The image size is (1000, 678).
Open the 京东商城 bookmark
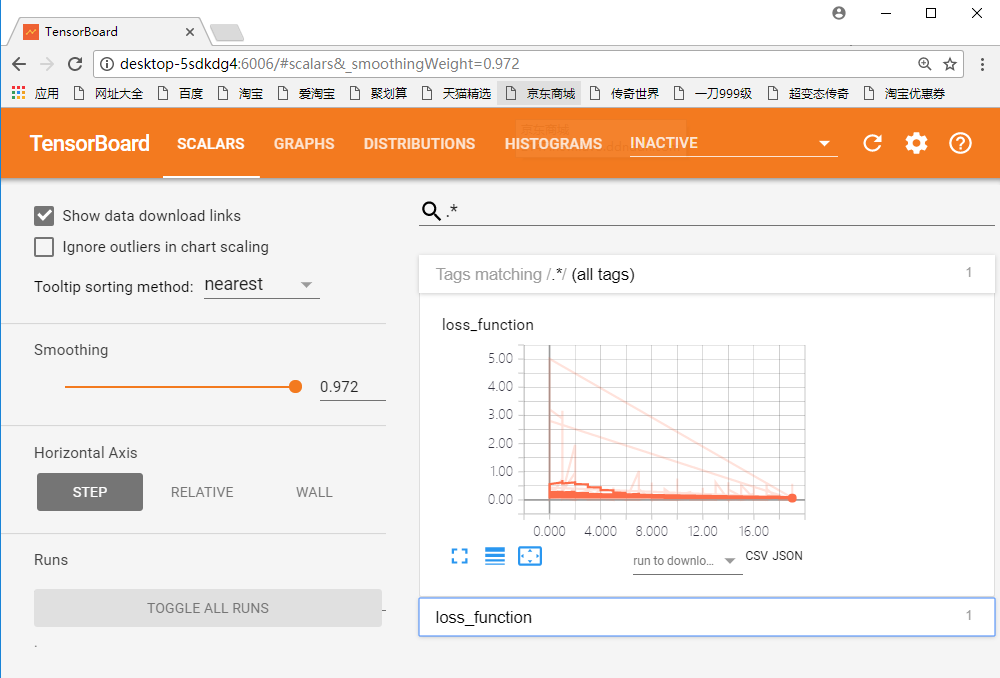[541, 94]
